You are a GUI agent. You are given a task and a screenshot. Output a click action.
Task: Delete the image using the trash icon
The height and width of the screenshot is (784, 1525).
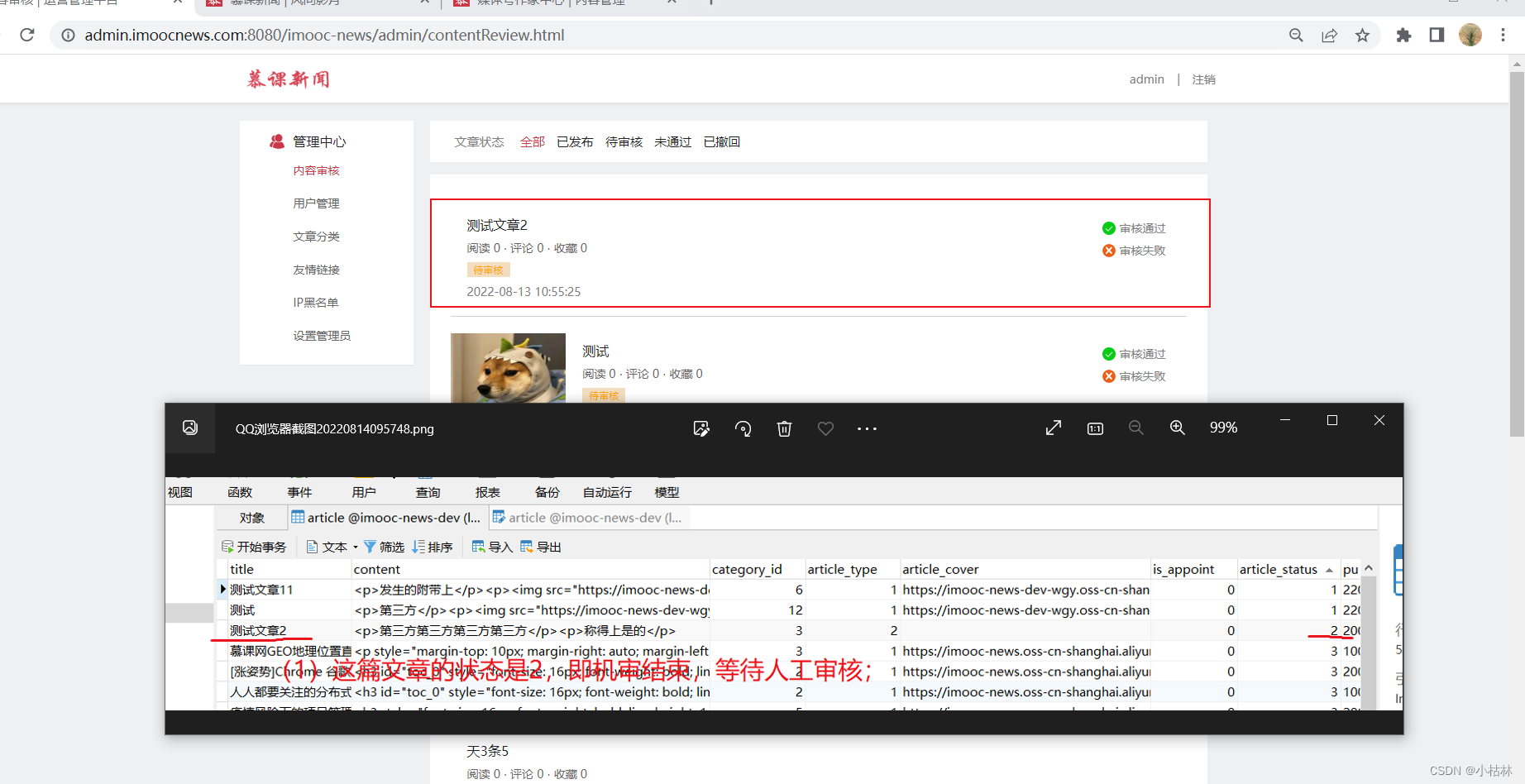click(x=784, y=428)
